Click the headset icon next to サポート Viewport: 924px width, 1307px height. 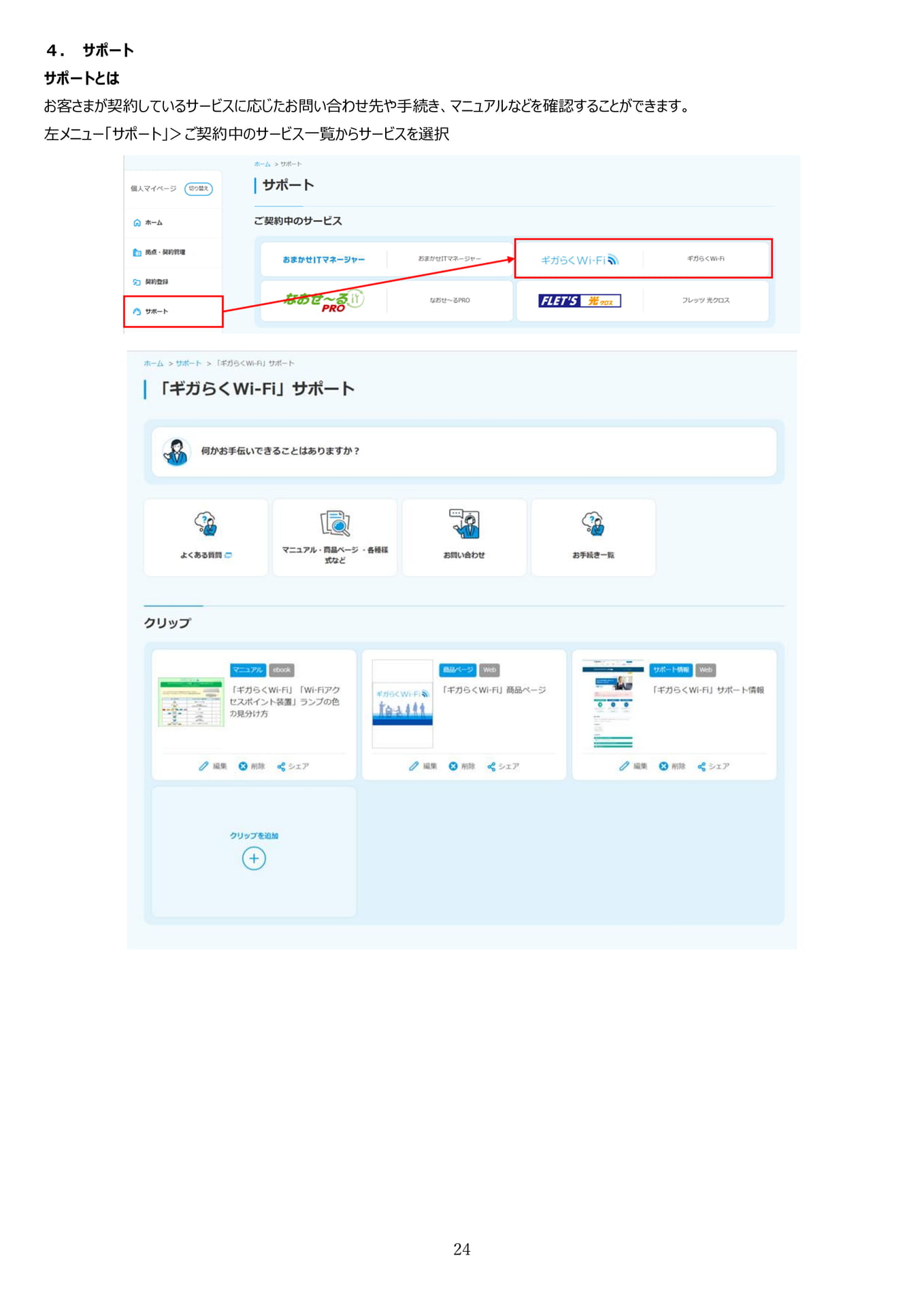[x=137, y=312]
